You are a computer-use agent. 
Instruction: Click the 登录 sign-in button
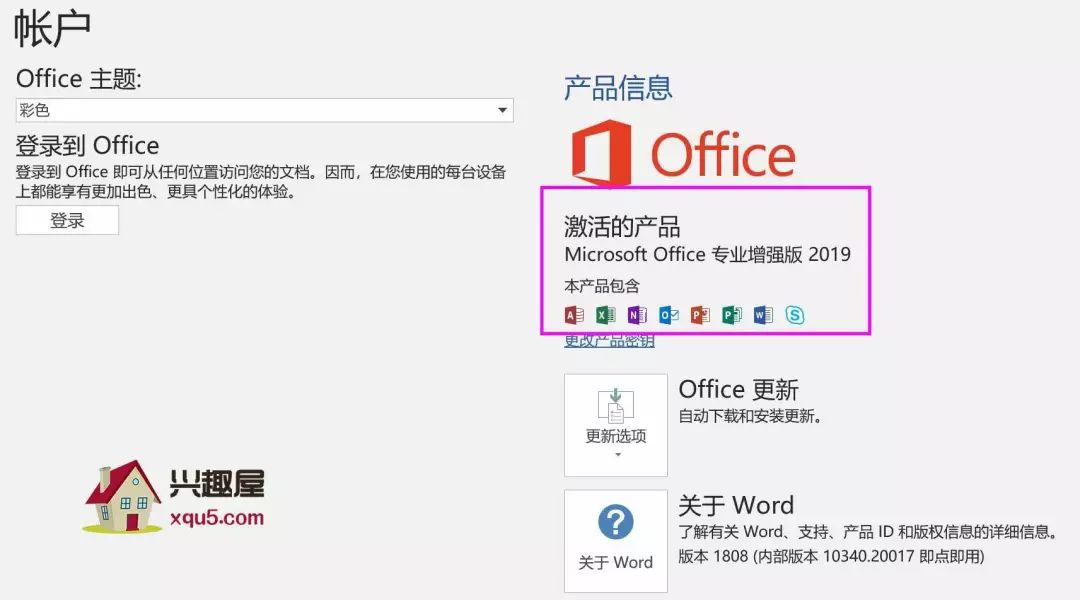tap(68, 220)
